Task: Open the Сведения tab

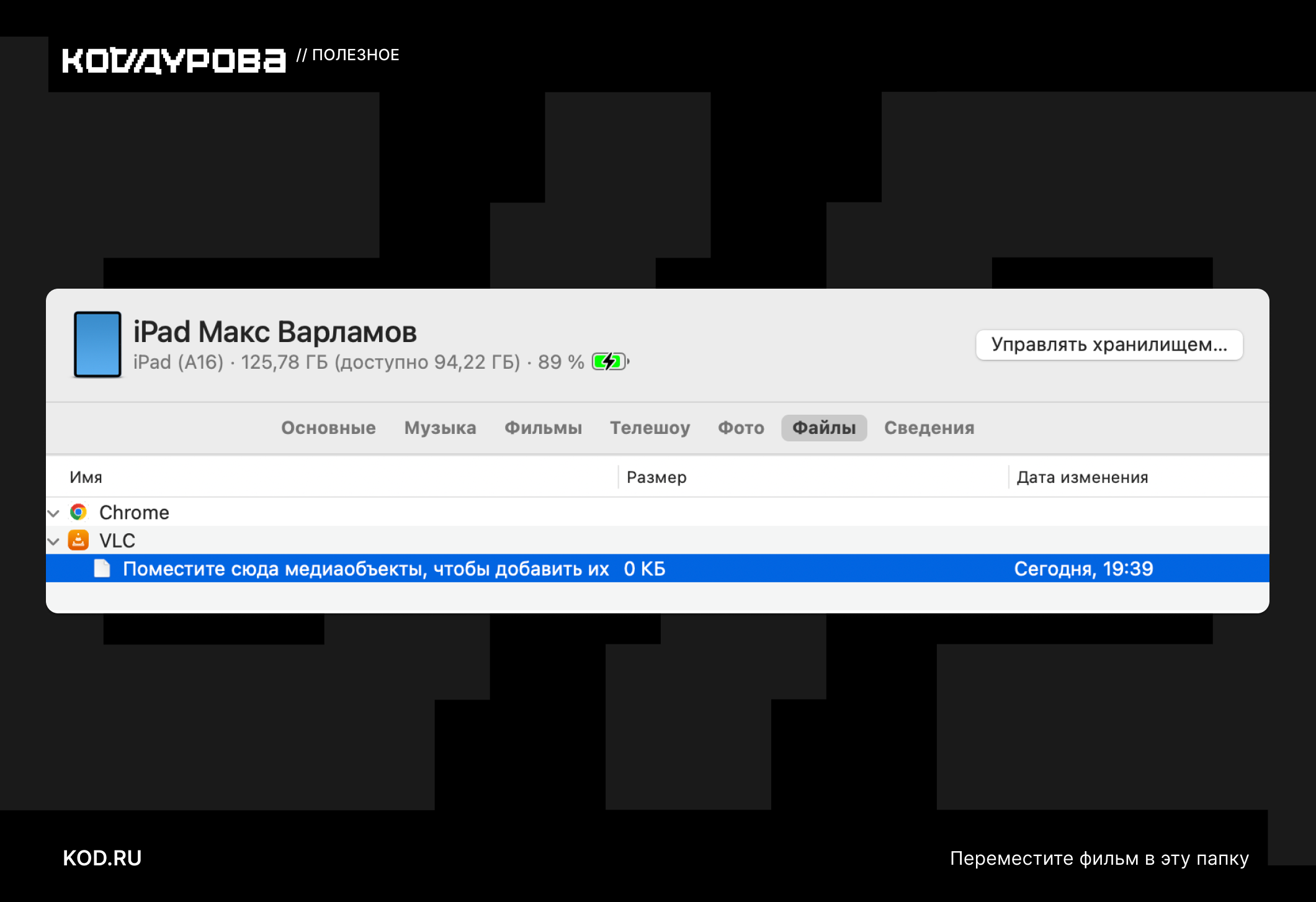Action: tap(929, 428)
